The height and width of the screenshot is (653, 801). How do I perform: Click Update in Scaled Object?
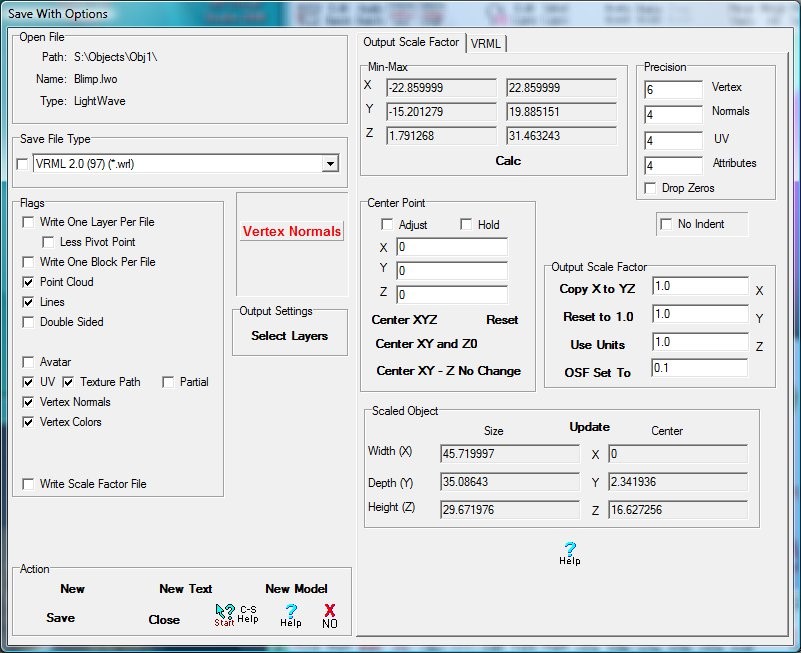(x=589, y=427)
